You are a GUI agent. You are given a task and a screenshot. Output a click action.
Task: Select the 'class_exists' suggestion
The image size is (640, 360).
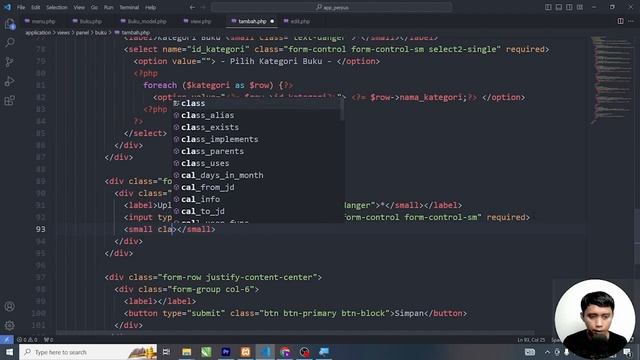pyautogui.click(x=258, y=127)
